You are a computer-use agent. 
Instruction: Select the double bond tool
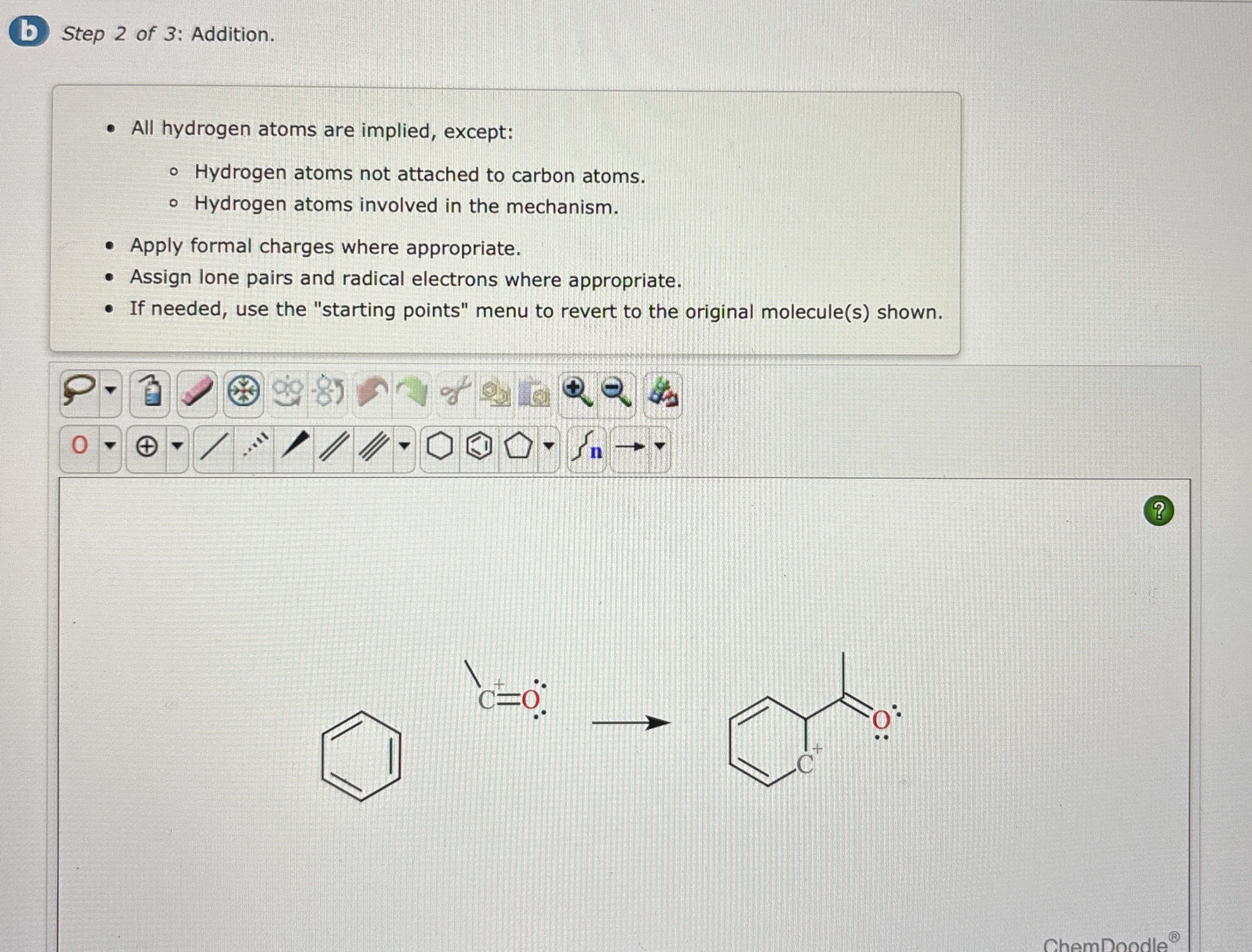pos(334,447)
